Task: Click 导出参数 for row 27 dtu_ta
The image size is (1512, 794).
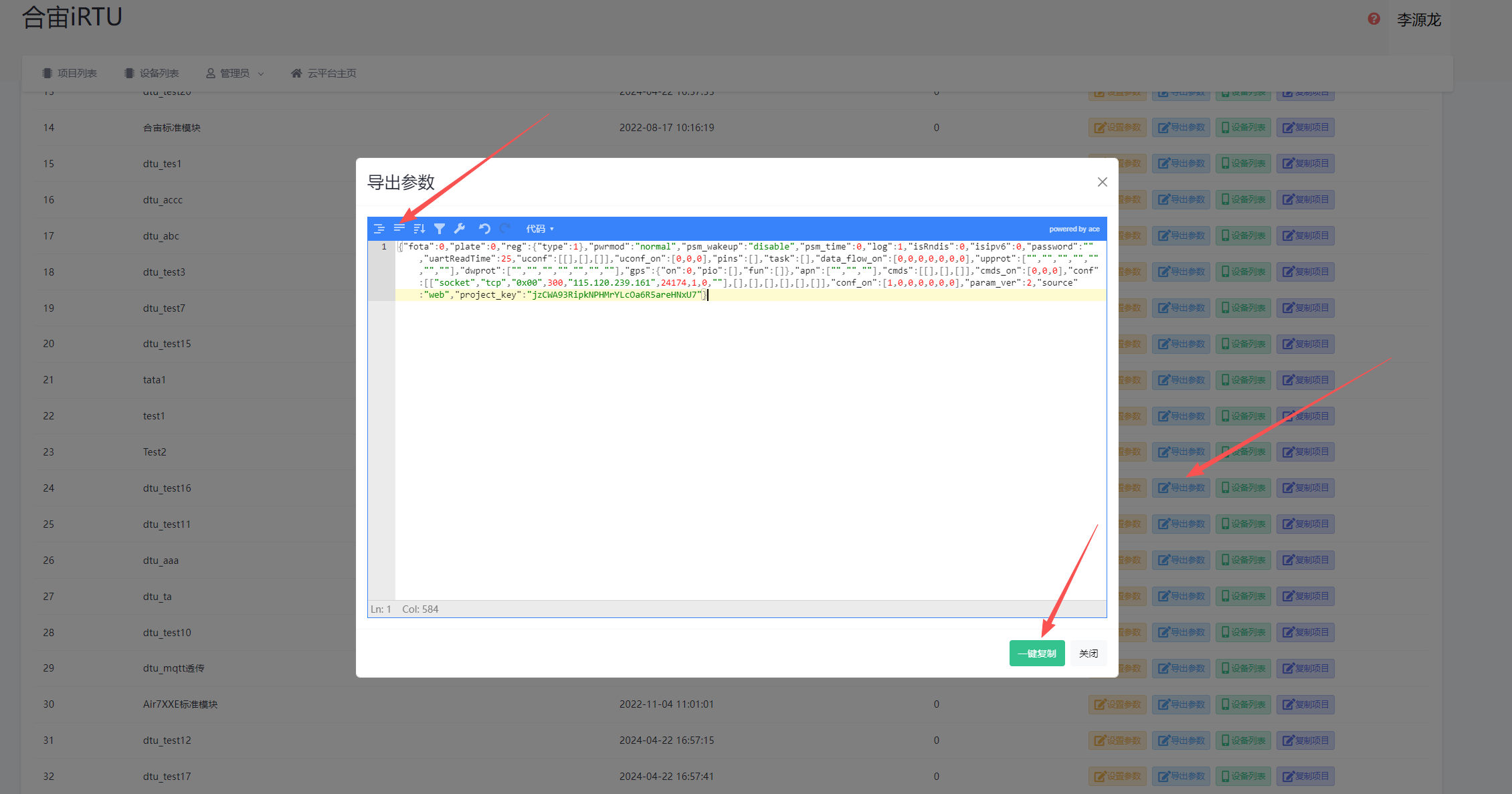Action: [1181, 597]
